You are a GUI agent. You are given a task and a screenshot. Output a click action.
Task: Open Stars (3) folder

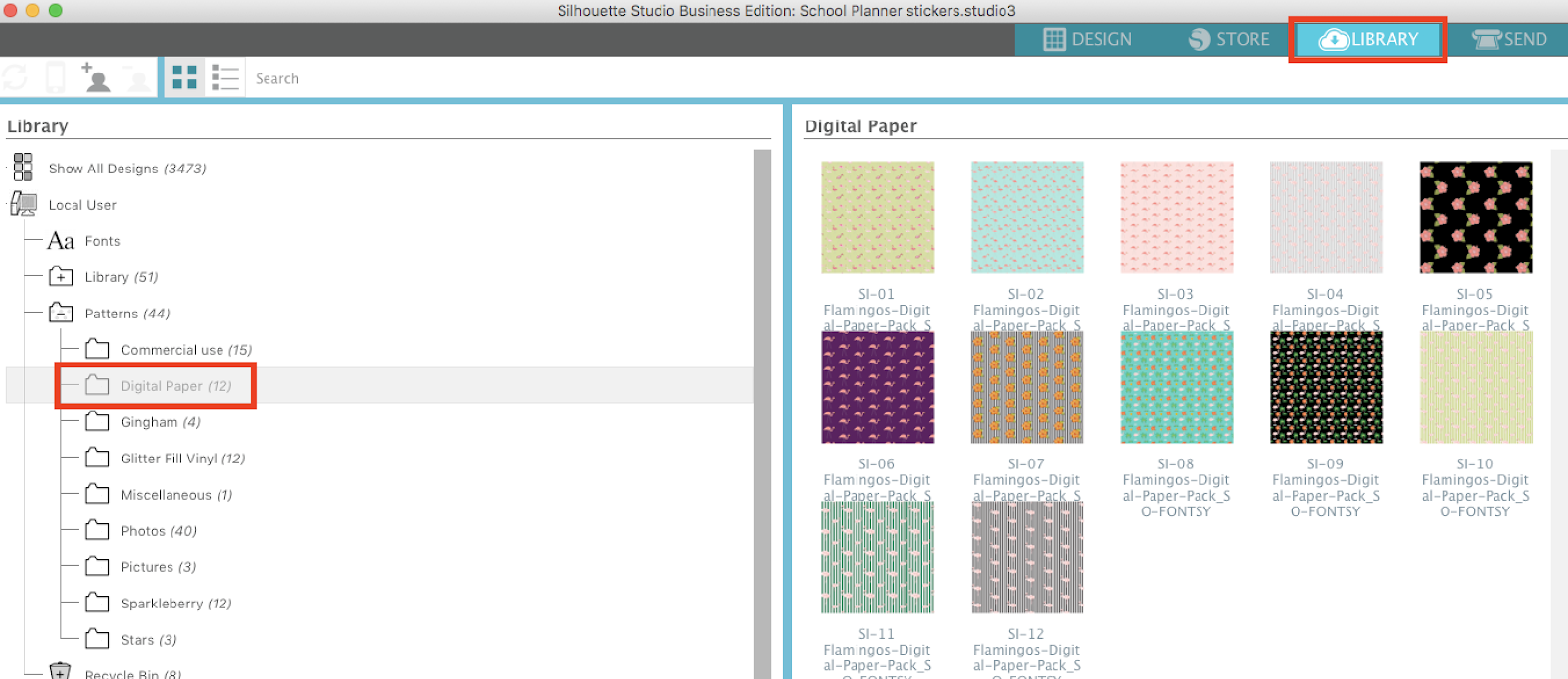[149, 640]
